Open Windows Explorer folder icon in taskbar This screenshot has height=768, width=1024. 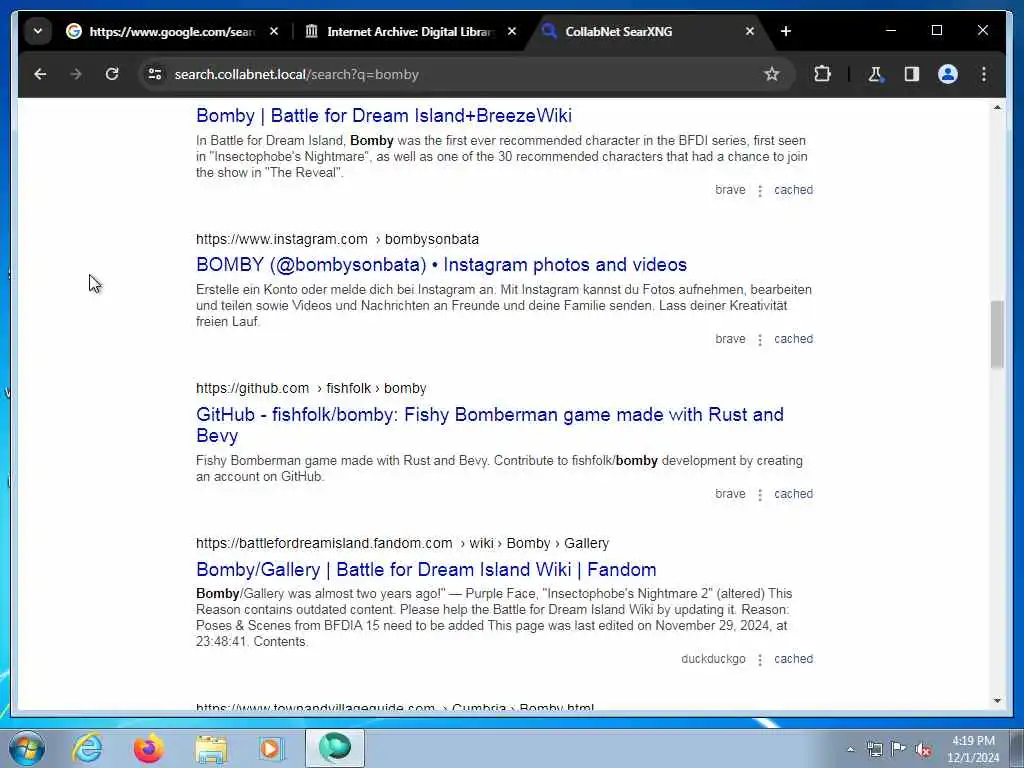coord(211,748)
